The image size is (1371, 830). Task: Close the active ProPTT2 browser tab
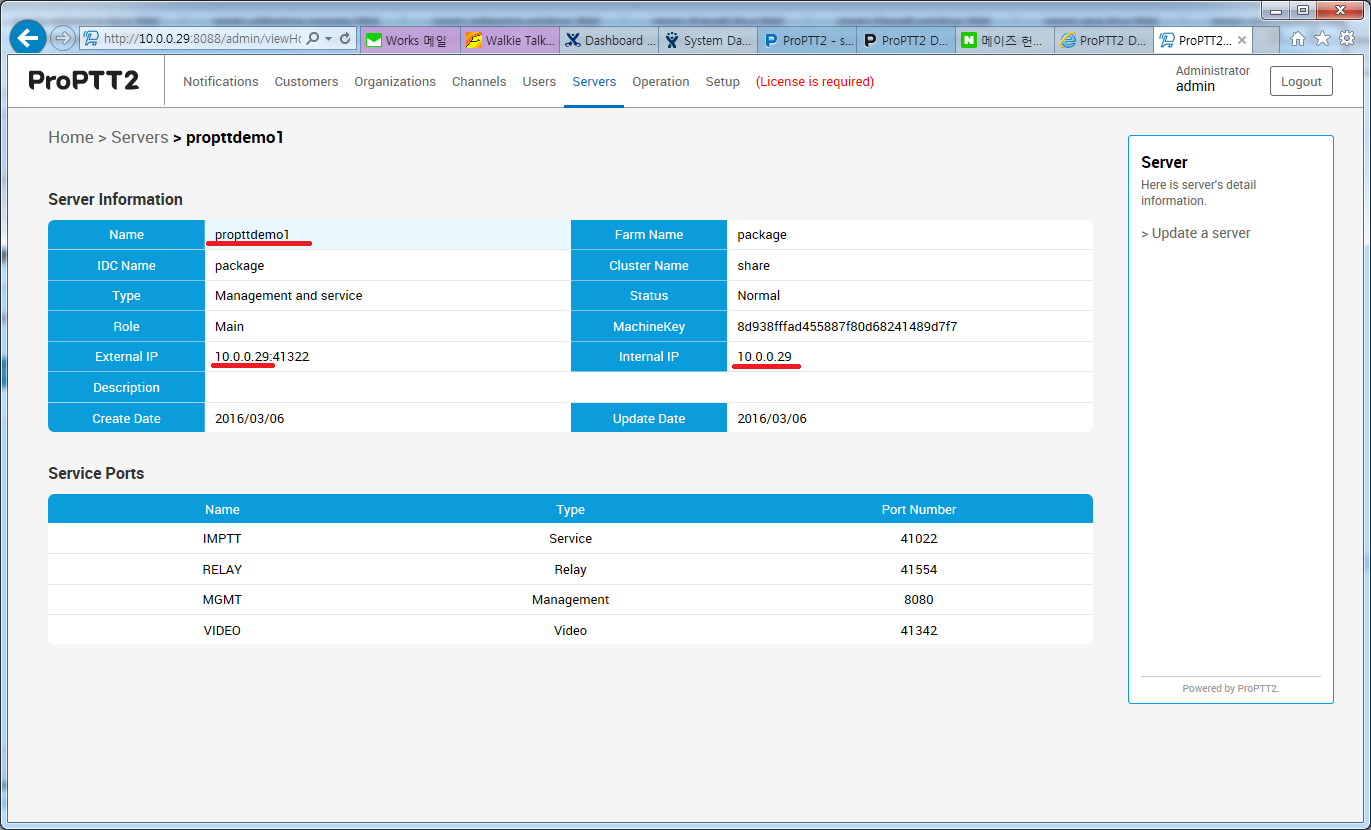click(x=1242, y=40)
